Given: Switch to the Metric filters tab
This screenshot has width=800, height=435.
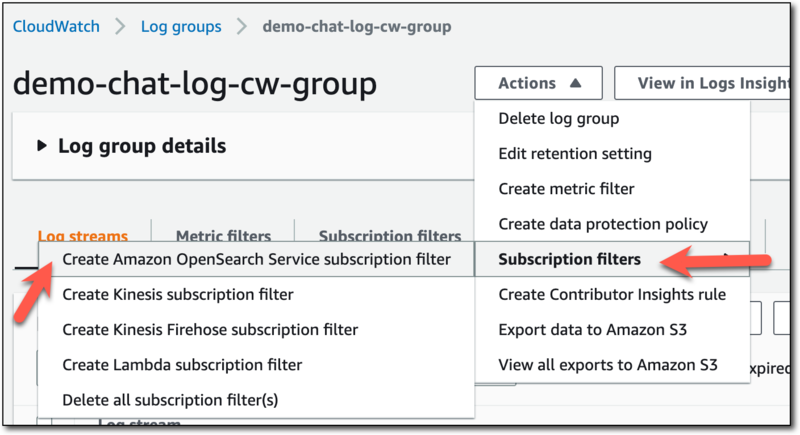Looking at the screenshot, I should point(223,236).
